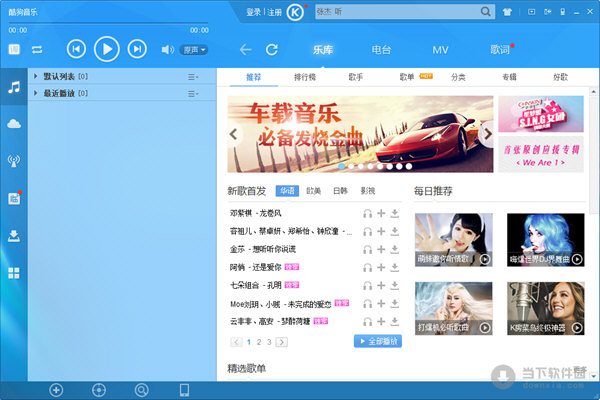600x400 pixels.
Task: Add 邓紫棋 - 龙卷风 to playlist
Action: pyautogui.click(x=381, y=213)
